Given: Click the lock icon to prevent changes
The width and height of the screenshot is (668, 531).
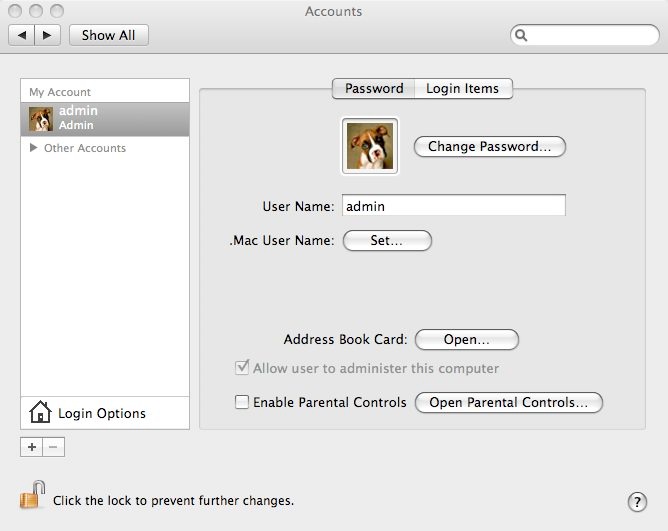Looking at the screenshot, I should [x=33, y=495].
